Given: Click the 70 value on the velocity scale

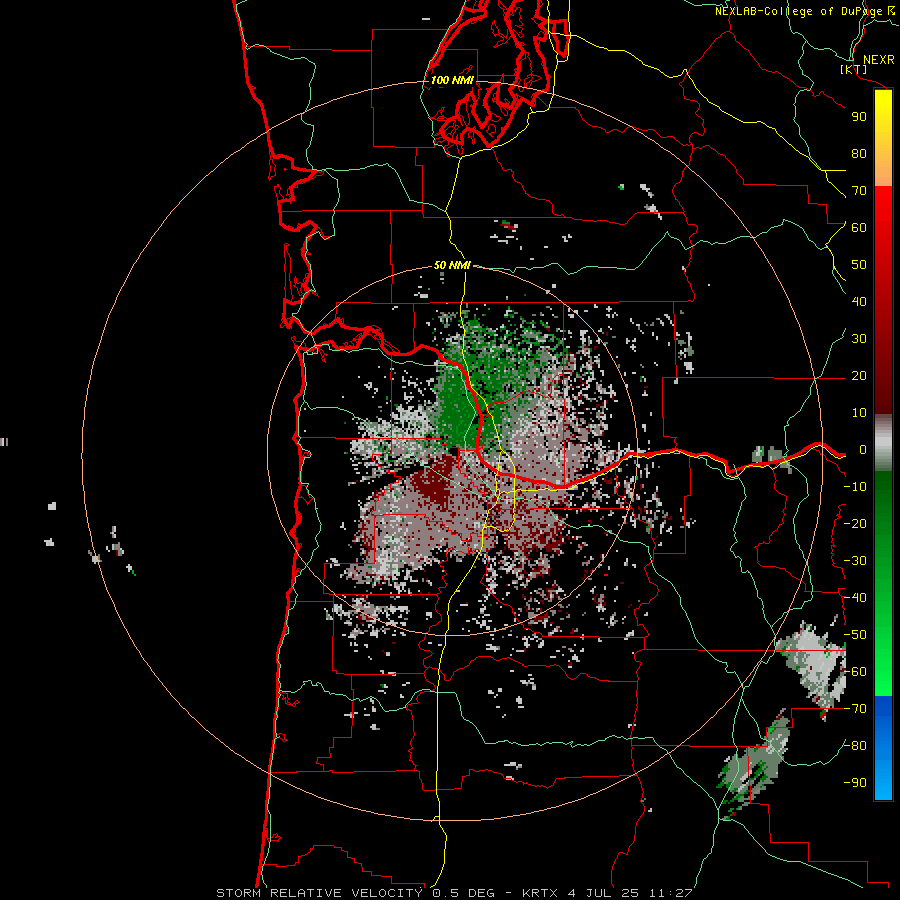Looking at the screenshot, I should [x=859, y=191].
